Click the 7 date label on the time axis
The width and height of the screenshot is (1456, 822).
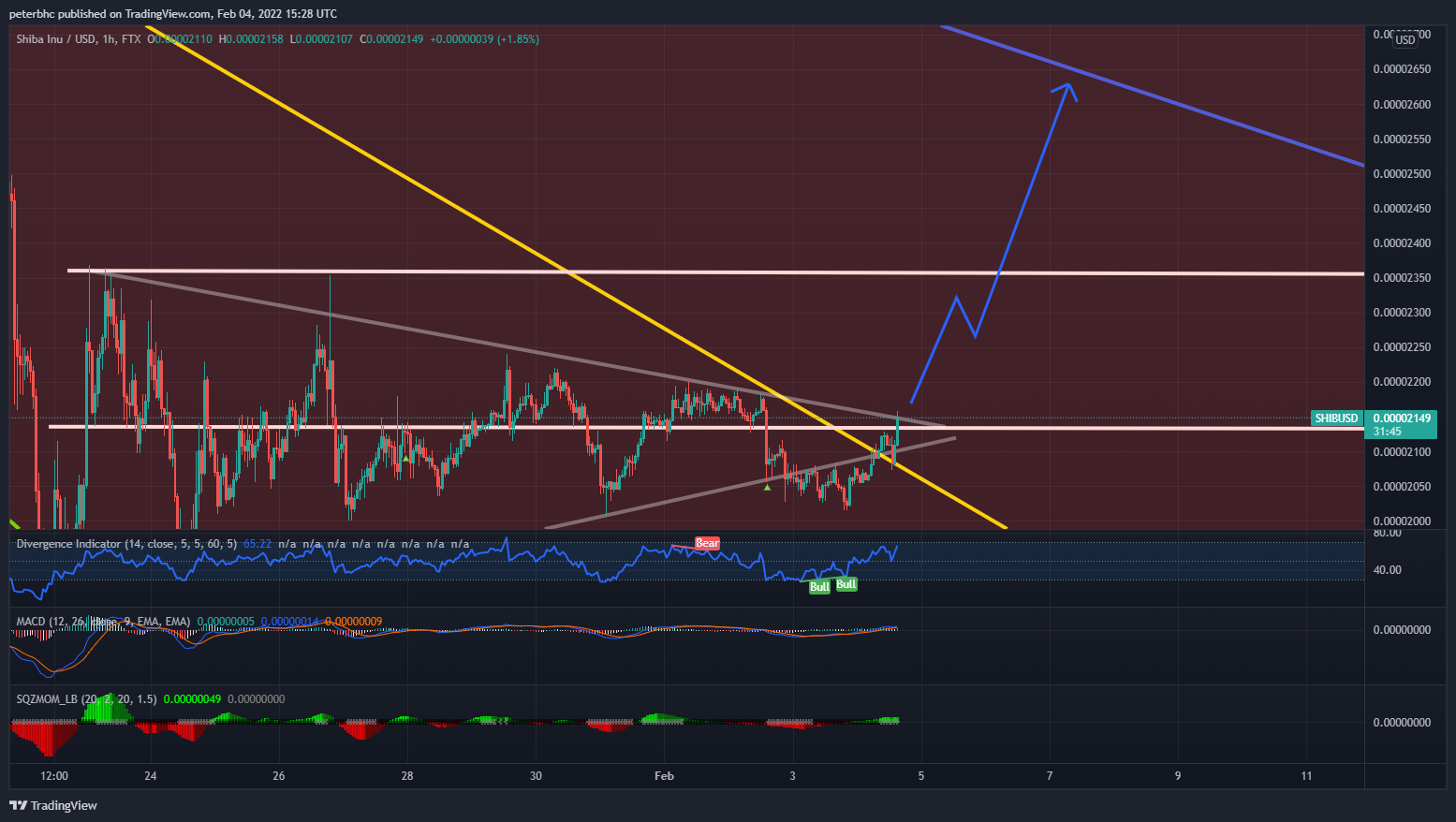1050,776
